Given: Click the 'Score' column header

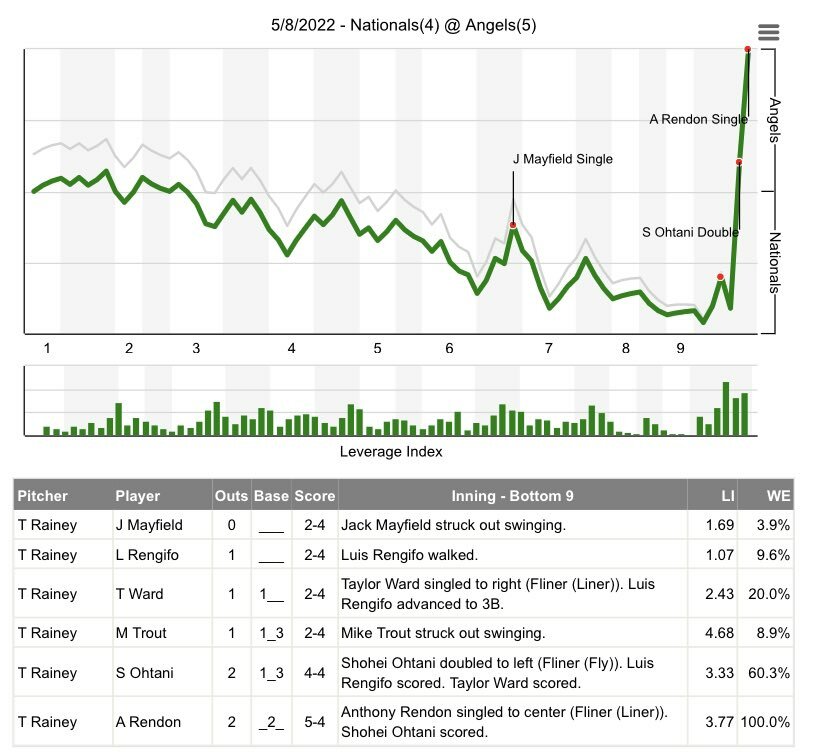Looking at the screenshot, I should click(x=315, y=496).
